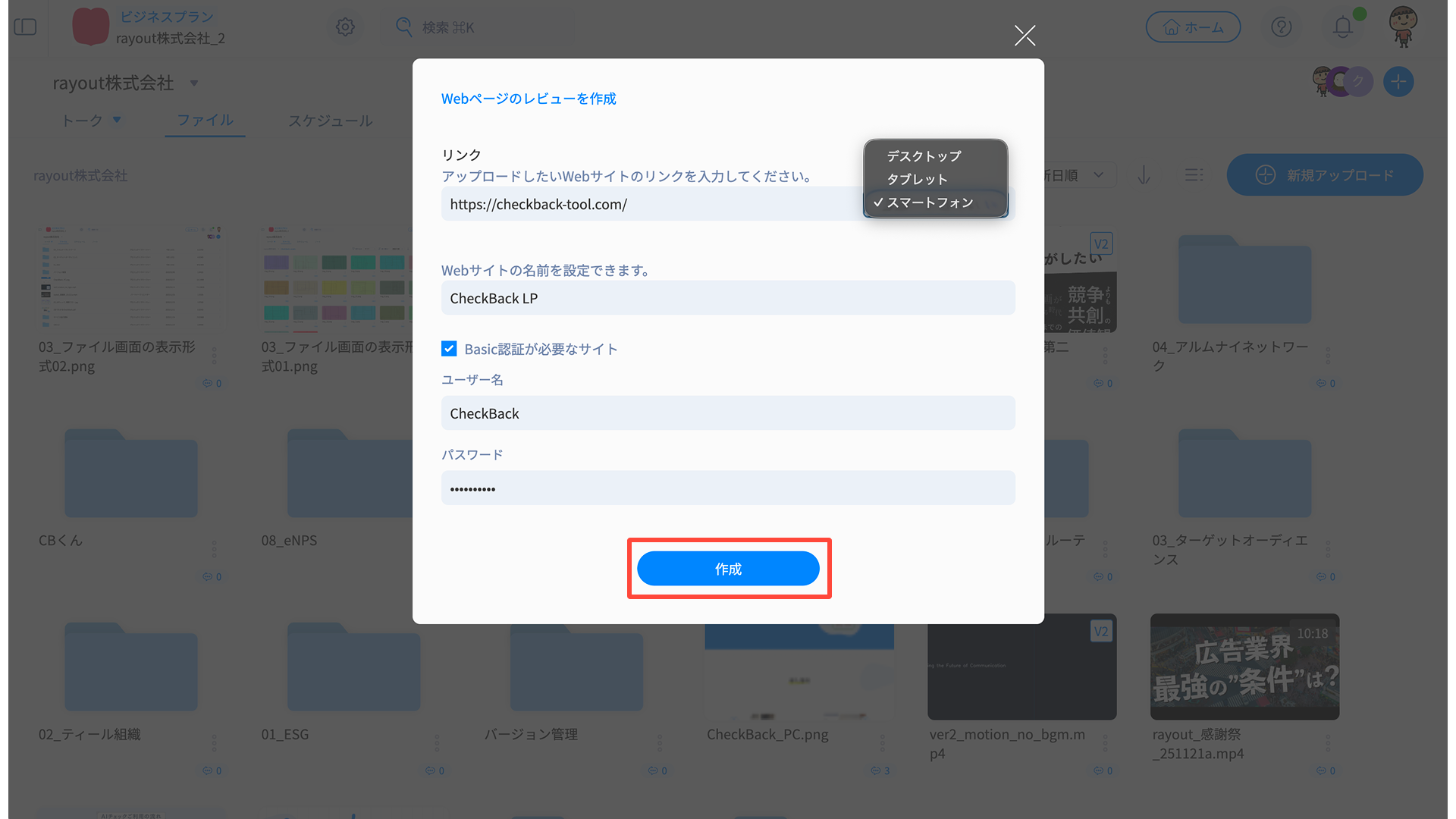
Task: Close the dialog with X icon
Action: pos(1025,36)
